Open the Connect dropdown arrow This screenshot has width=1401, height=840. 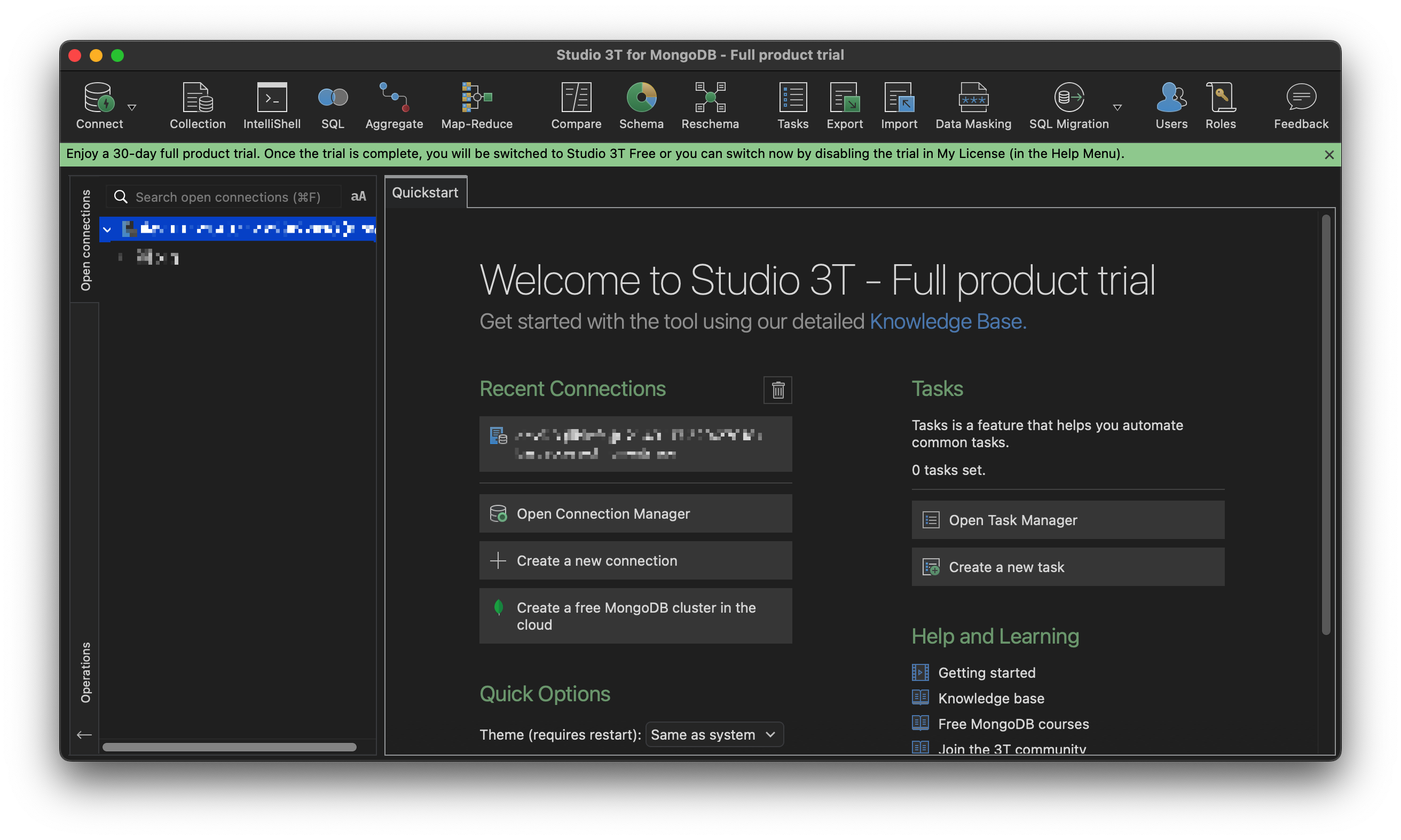tap(132, 107)
